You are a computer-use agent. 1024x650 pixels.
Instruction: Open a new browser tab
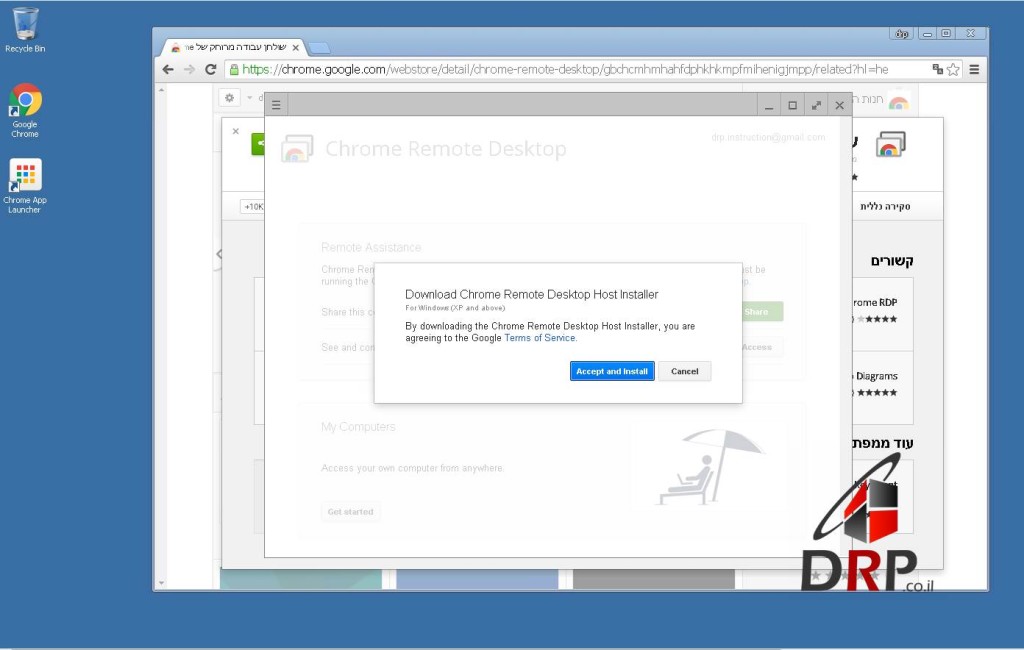click(x=319, y=47)
